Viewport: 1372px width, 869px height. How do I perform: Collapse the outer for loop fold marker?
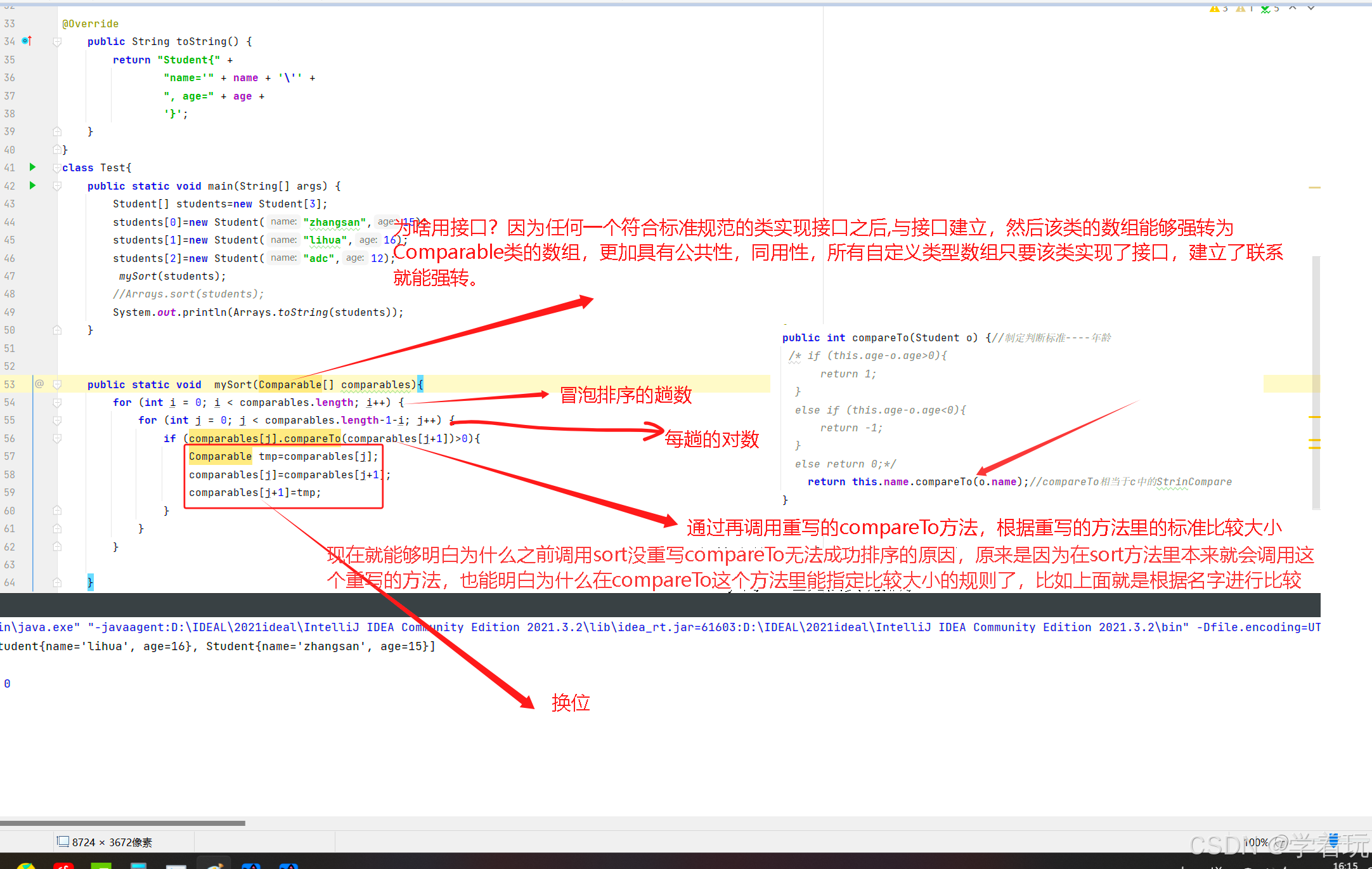click(57, 403)
